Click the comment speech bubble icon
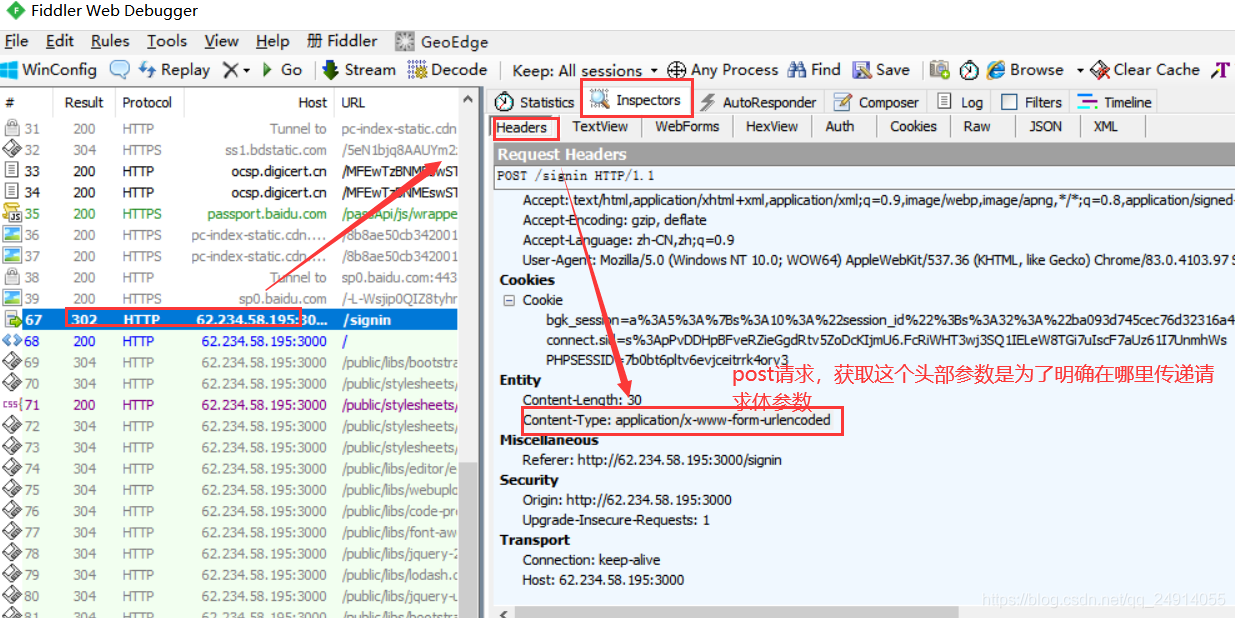The height and width of the screenshot is (618, 1235). [x=120, y=70]
